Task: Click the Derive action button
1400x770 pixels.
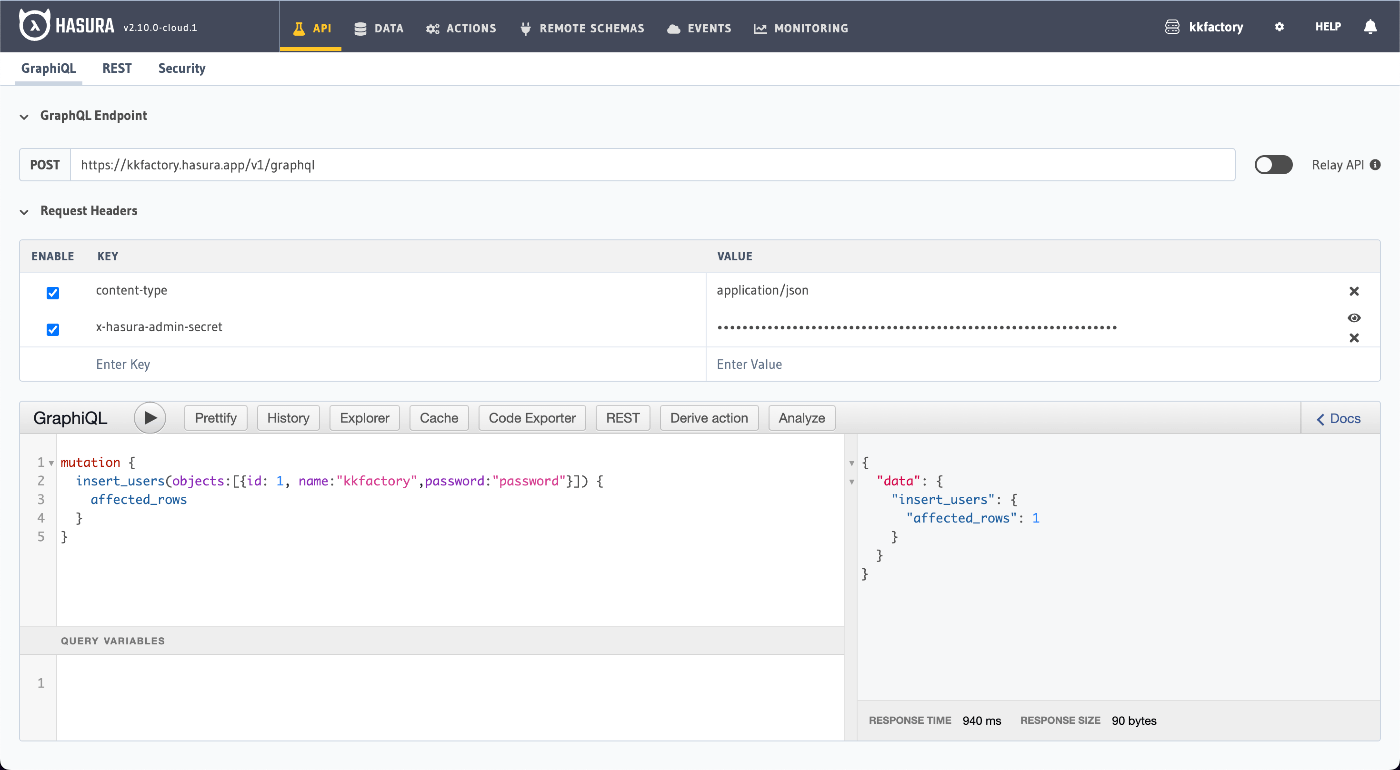Action: 709,418
